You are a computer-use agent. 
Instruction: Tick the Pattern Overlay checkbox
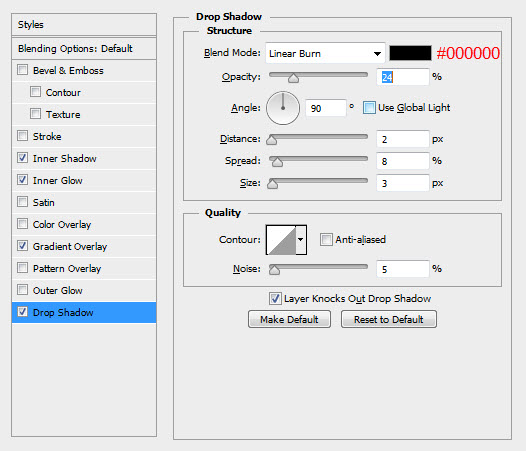coord(22,268)
